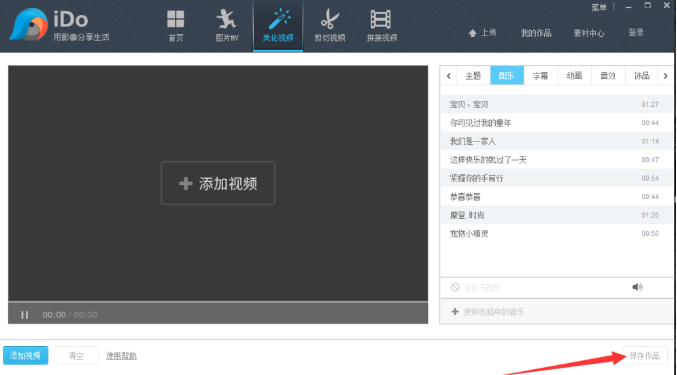Select the song 我们是一家人
This screenshot has height=375, width=677.
click(x=557, y=141)
